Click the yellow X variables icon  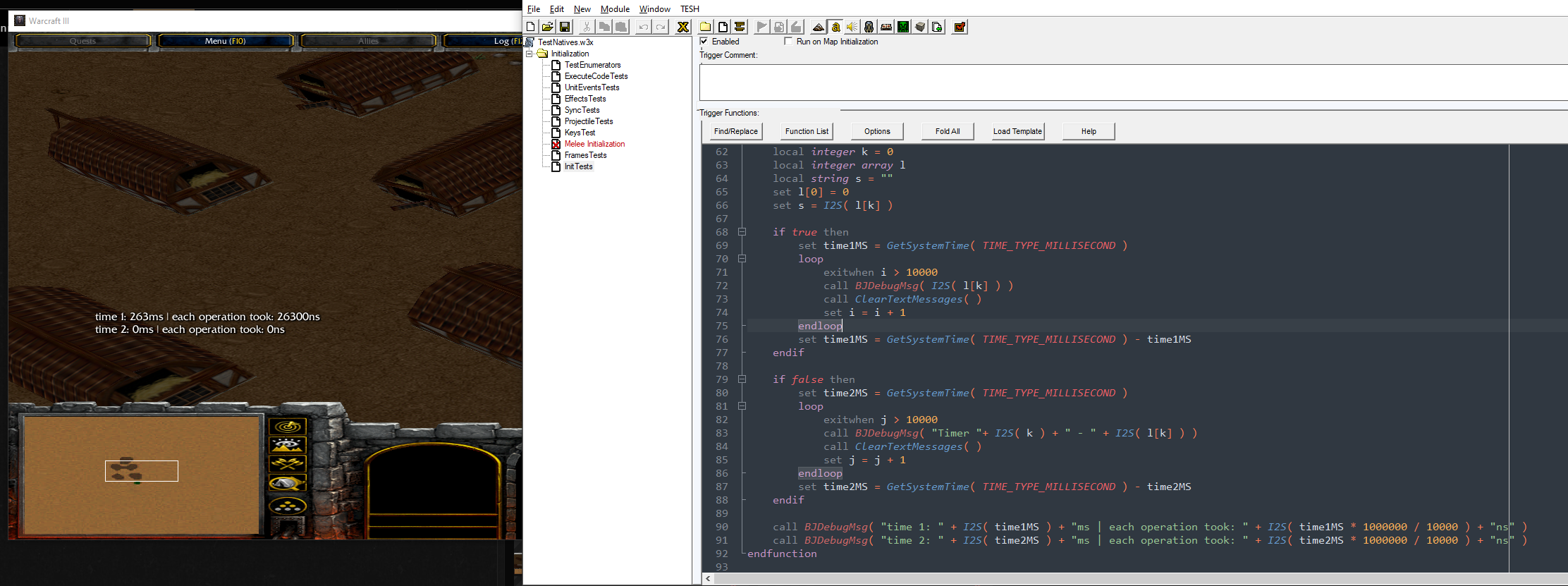pos(682,27)
